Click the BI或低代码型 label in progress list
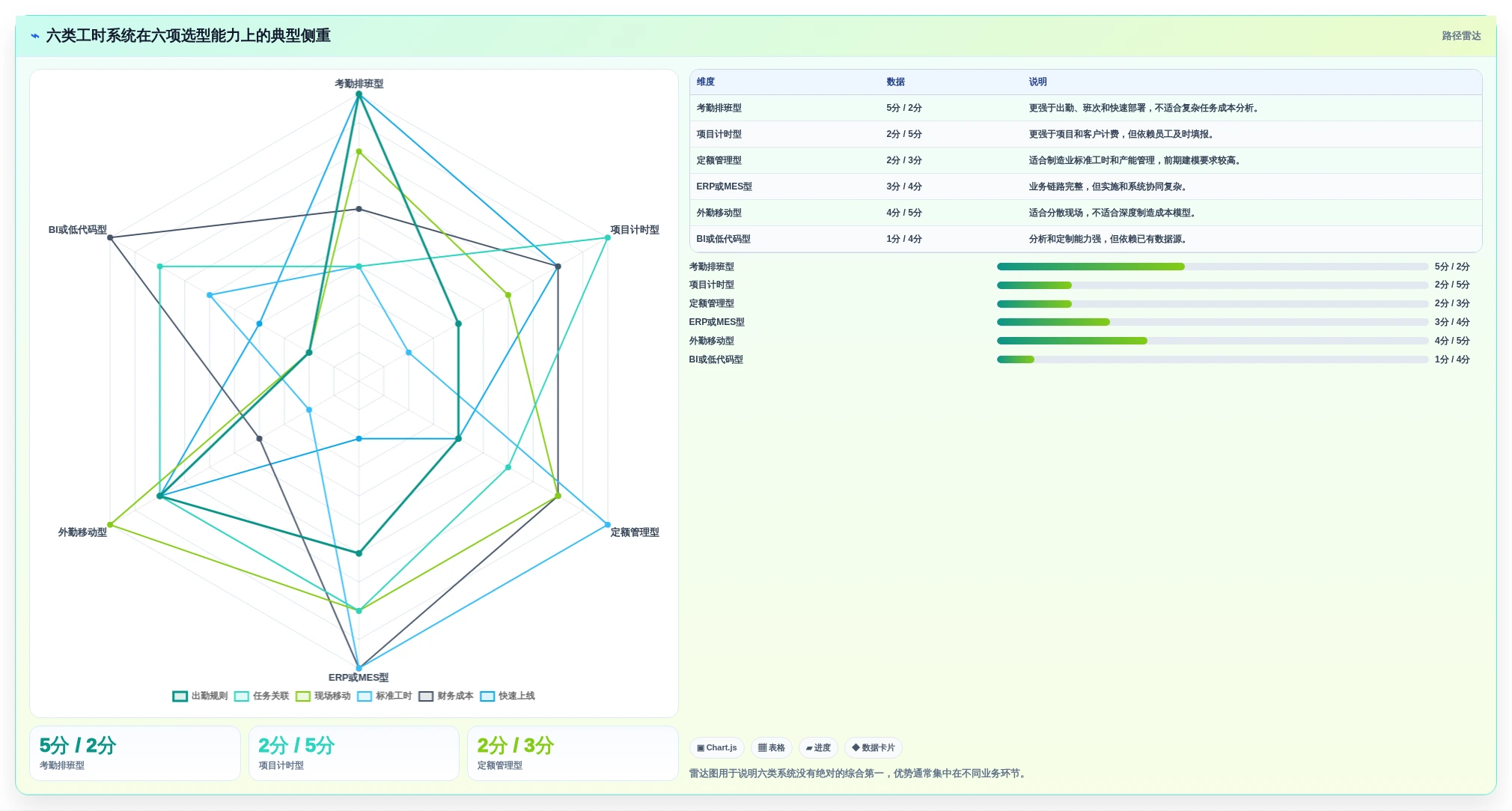Image resolution: width=1512 pixels, height=811 pixels. tap(716, 359)
